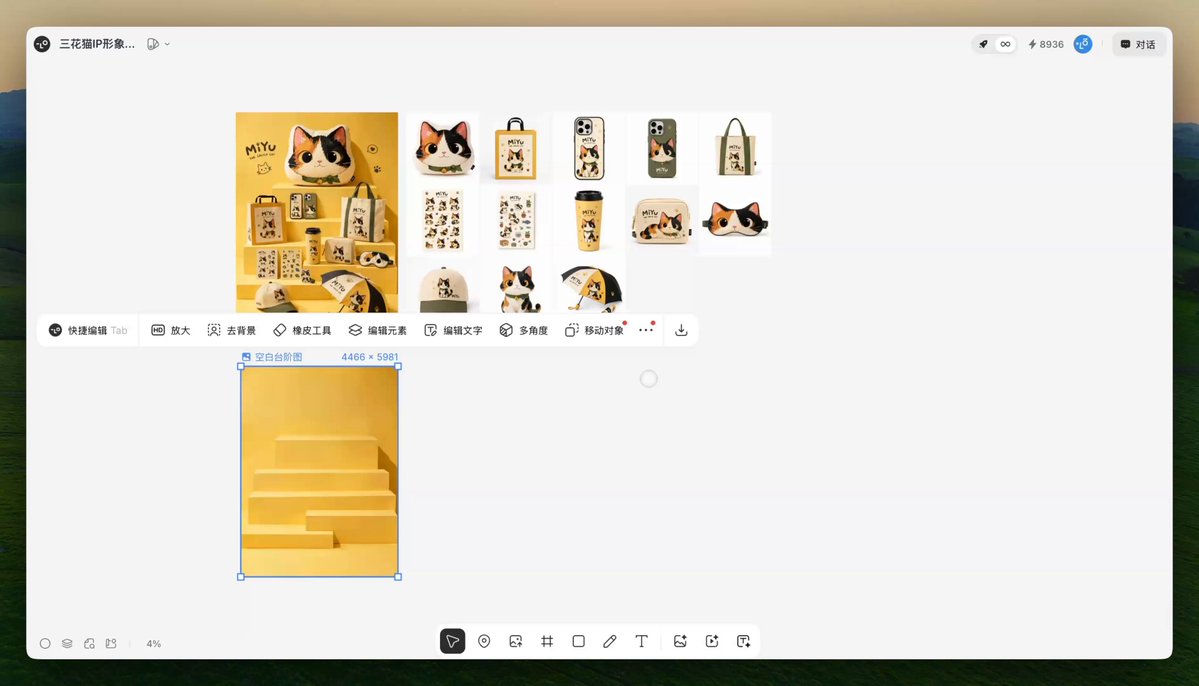Select the location pin marker tool
The image size is (1199, 686).
click(484, 641)
